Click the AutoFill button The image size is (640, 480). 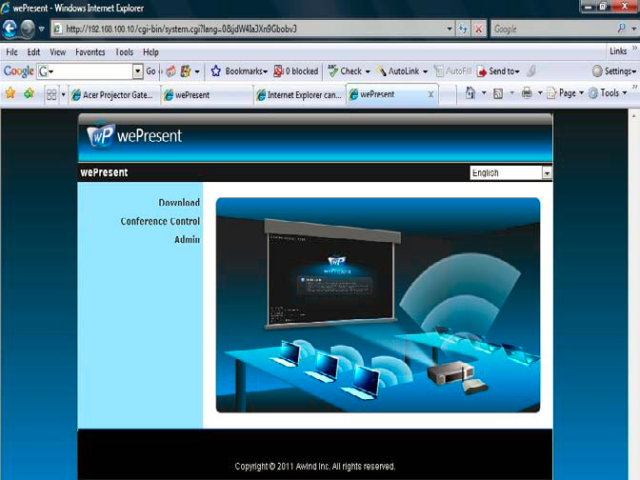[x=453, y=71]
